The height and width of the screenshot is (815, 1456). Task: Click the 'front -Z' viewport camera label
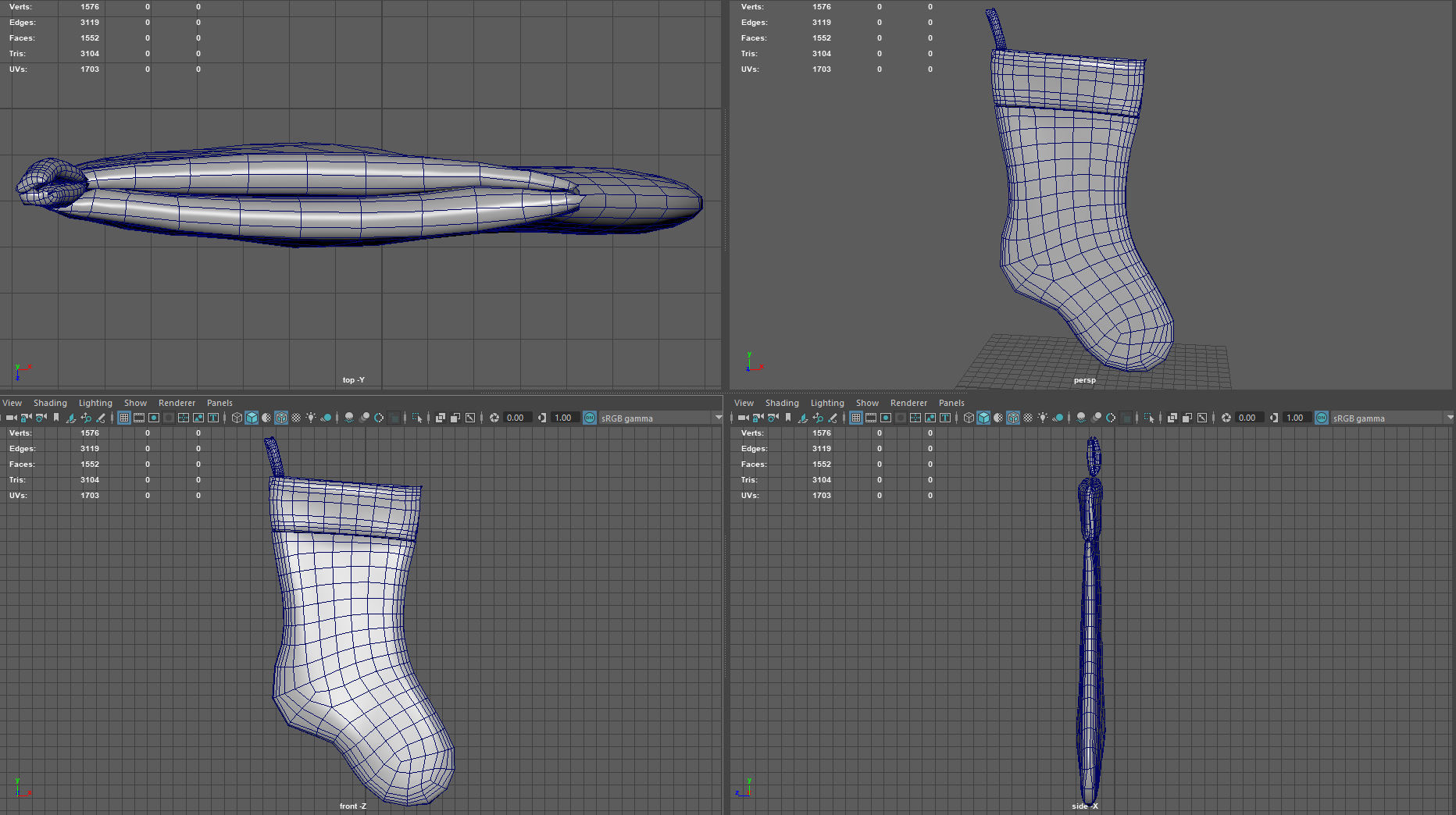tap(352, 806)
